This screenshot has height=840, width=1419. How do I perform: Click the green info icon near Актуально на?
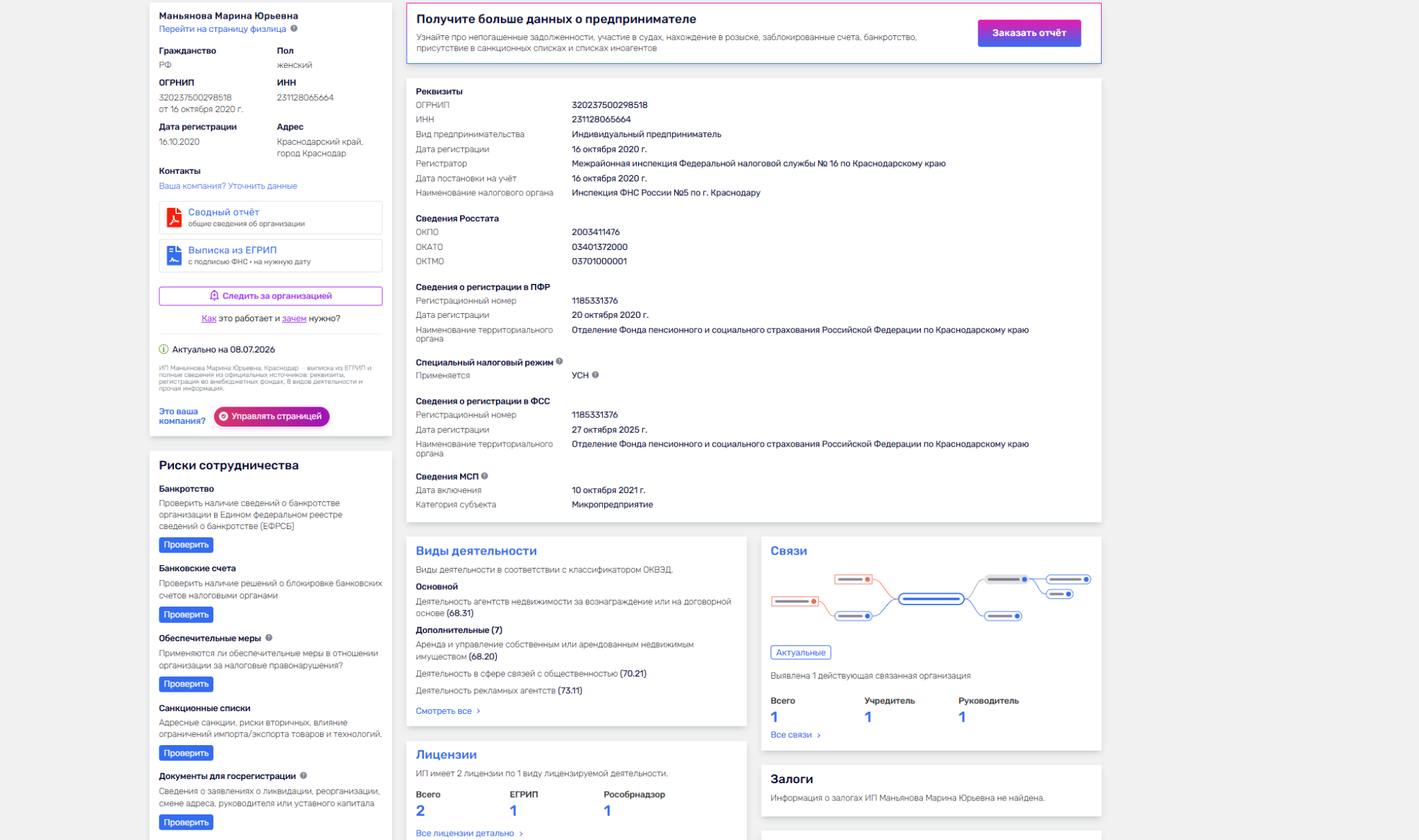coord(164,350)
